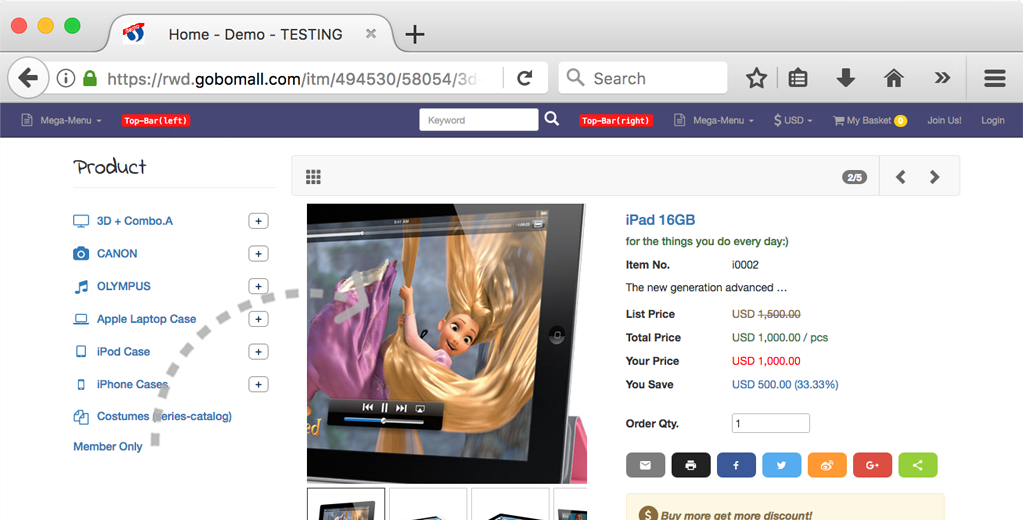
Task: Click the iPad 16GB product title
Action: pos(660,220)
